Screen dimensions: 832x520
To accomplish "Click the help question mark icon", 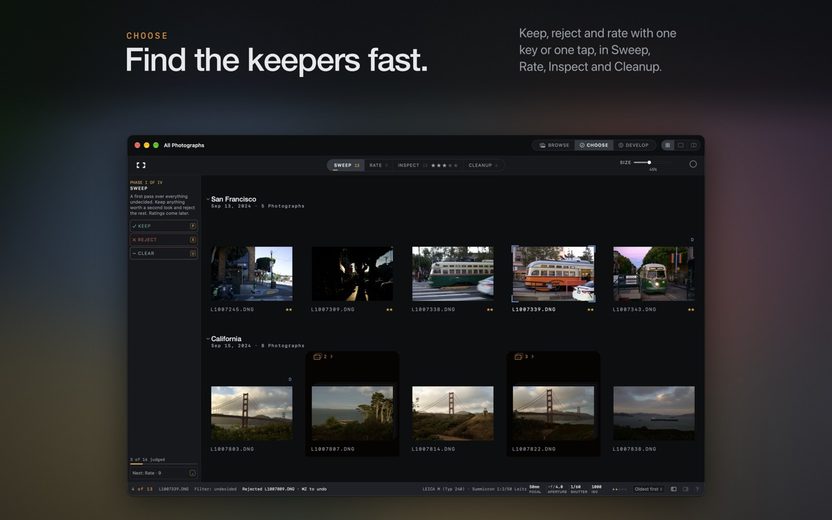I will coord(697,489).
